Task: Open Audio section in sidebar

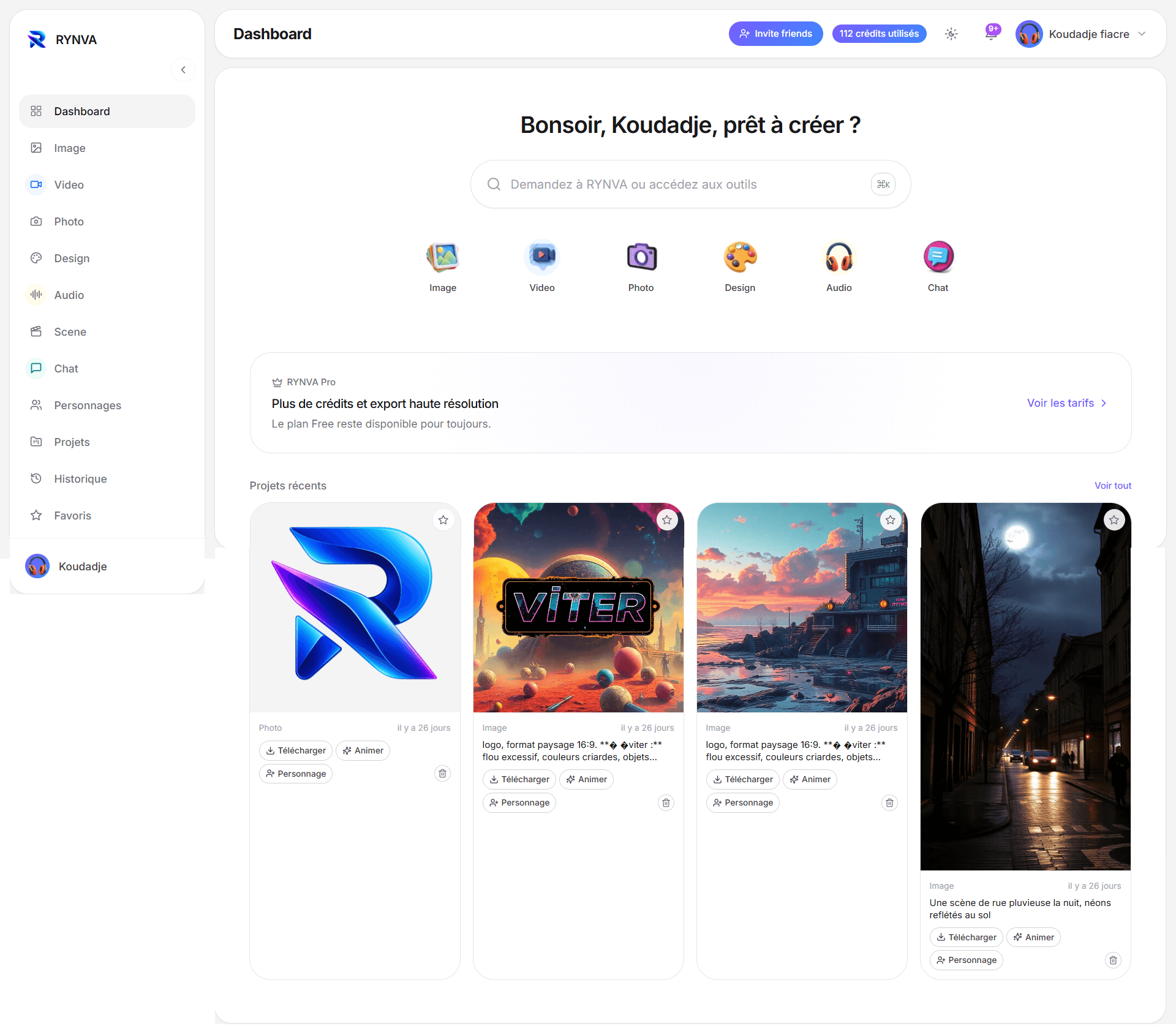Action: [107, 295]
